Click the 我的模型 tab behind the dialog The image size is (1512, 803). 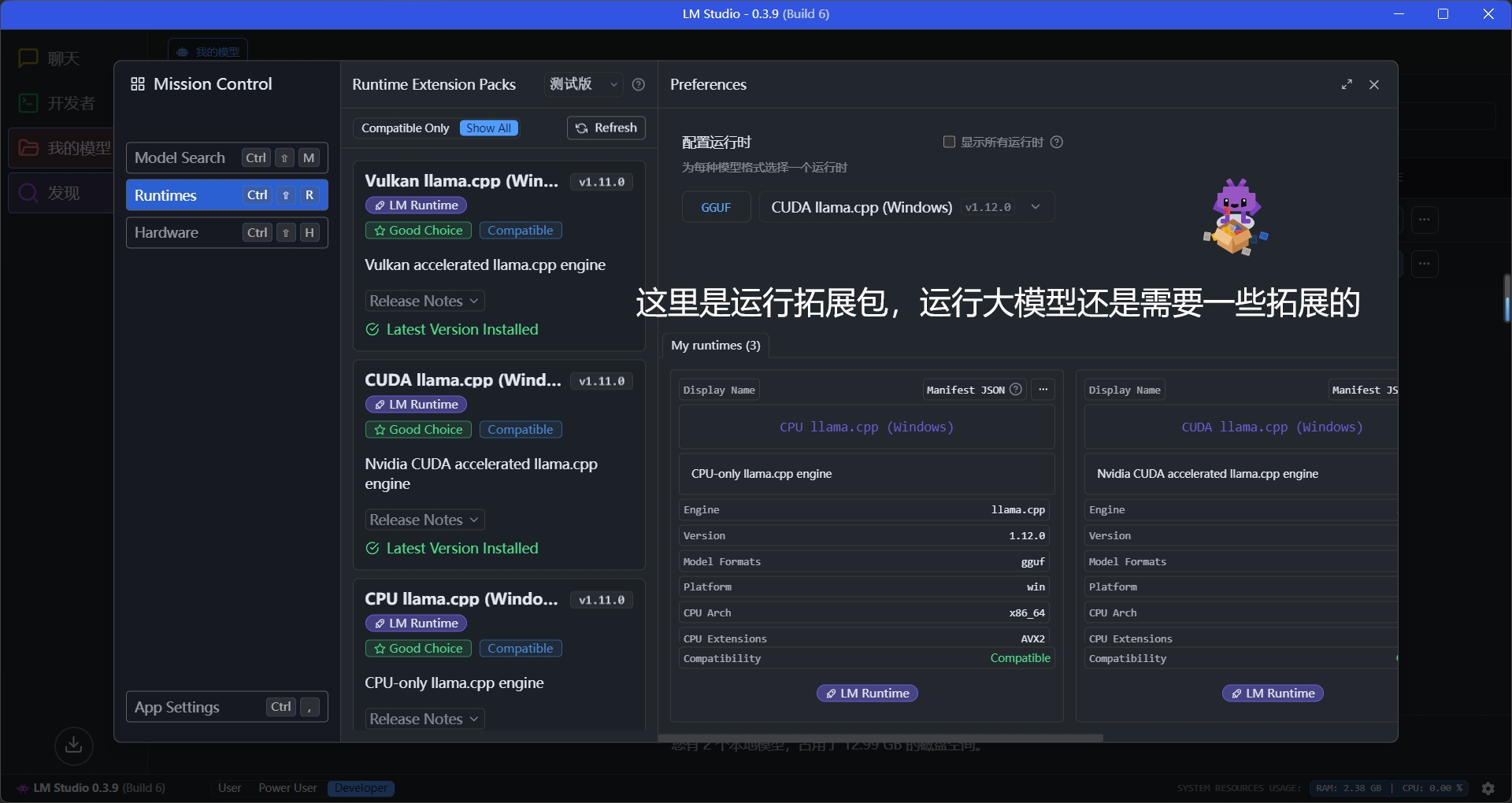click(208, 51)
